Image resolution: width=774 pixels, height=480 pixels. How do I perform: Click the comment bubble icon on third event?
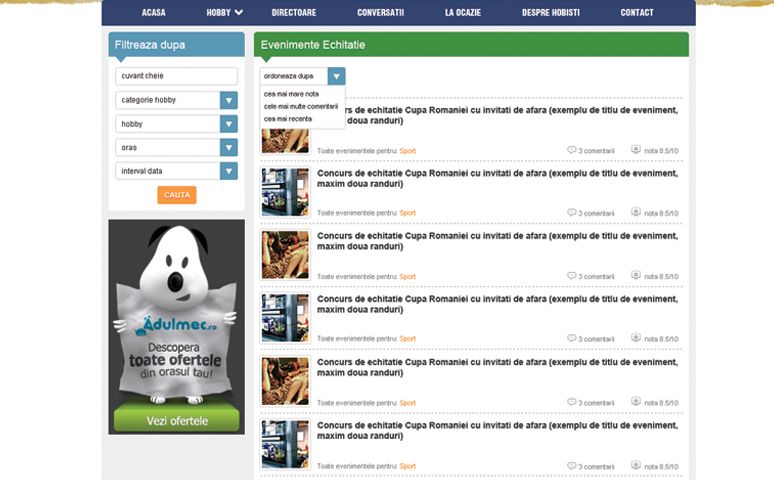(572, 276)
